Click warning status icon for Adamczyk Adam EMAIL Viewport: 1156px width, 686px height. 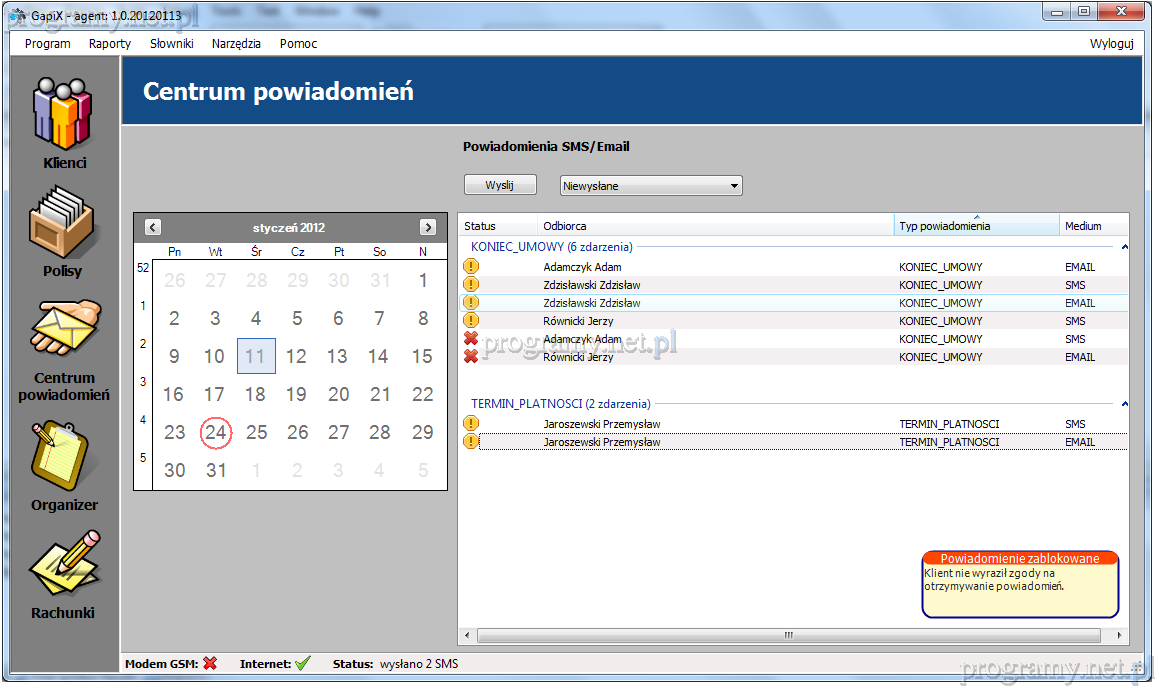[x=471, y=267]
